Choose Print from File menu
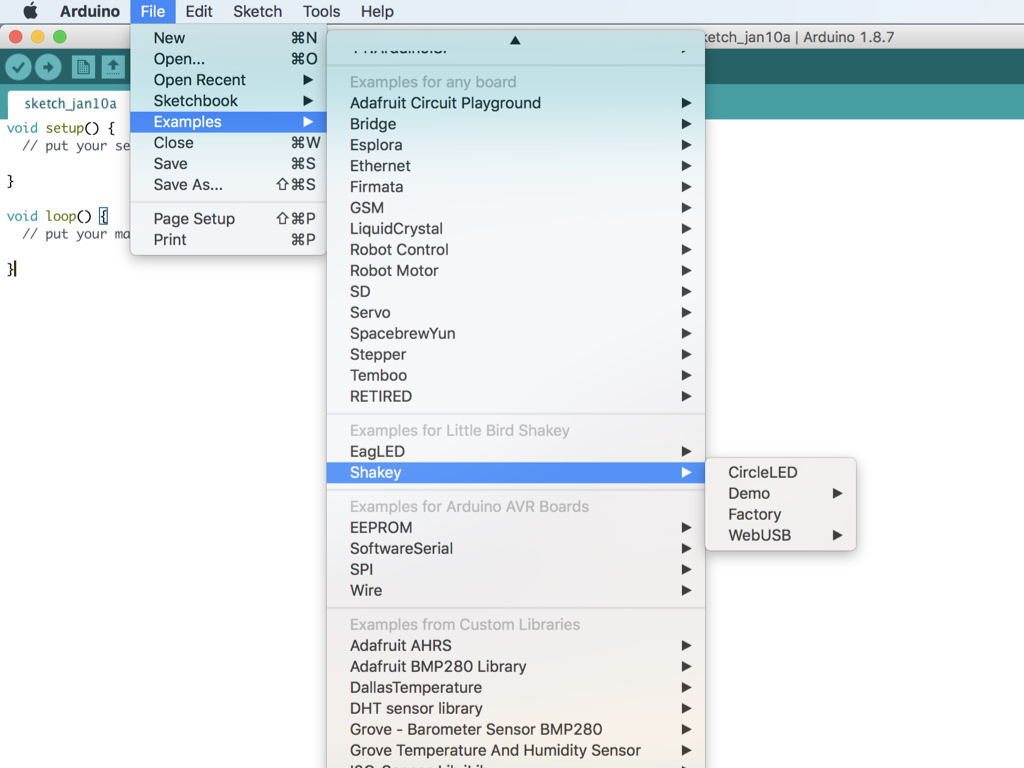 point(228,240)
